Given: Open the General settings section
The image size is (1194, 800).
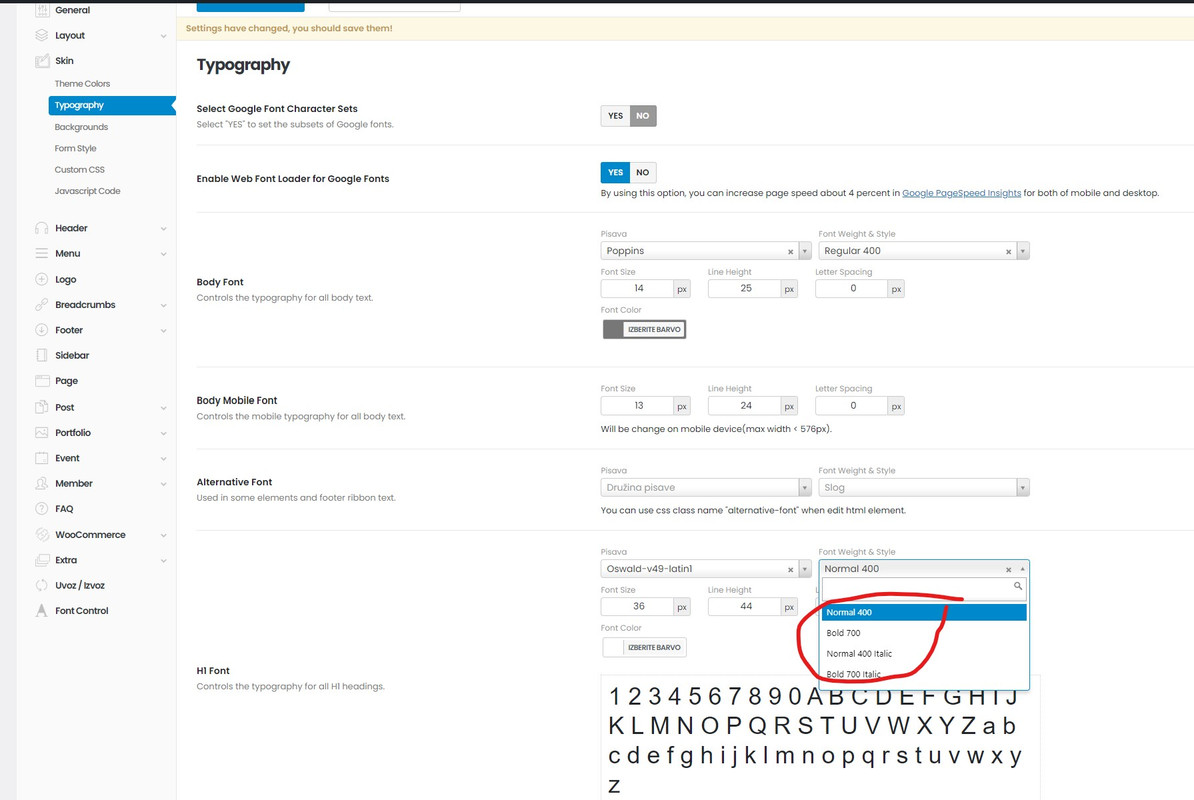Looking at the screenshot, I should click(x=72, y=10).
